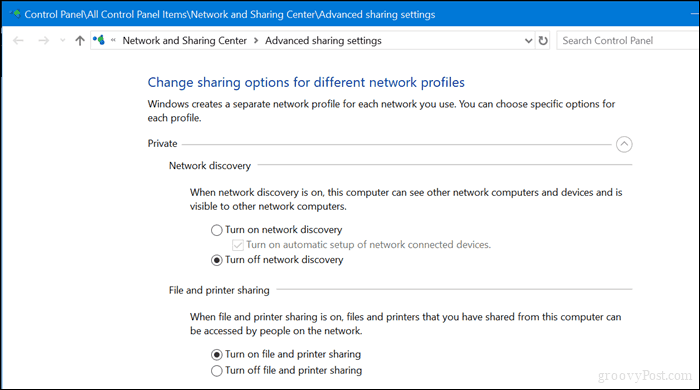
Task: Select the Advanced sharing settings breadcrumb
Action: (x=323, y=41)
